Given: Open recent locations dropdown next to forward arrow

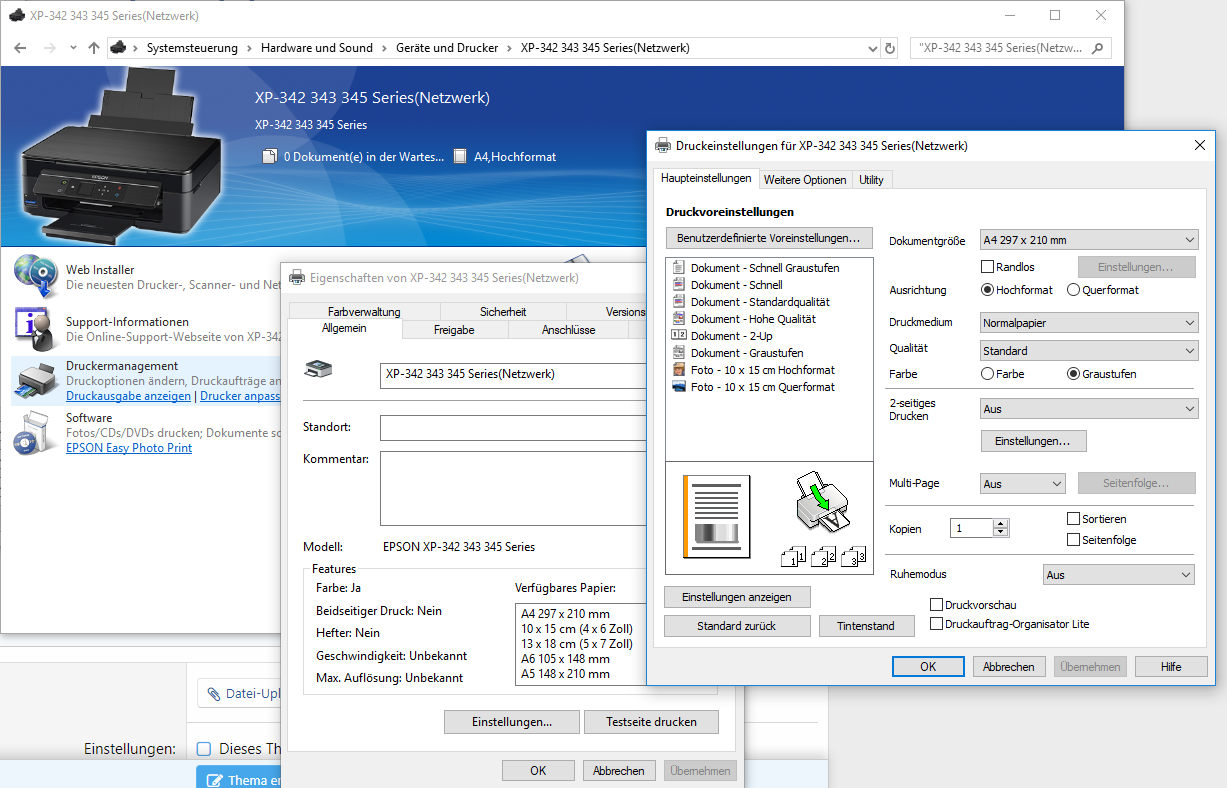Looking at the screenshot, I should pyautogui.click(x=73, y=48).
